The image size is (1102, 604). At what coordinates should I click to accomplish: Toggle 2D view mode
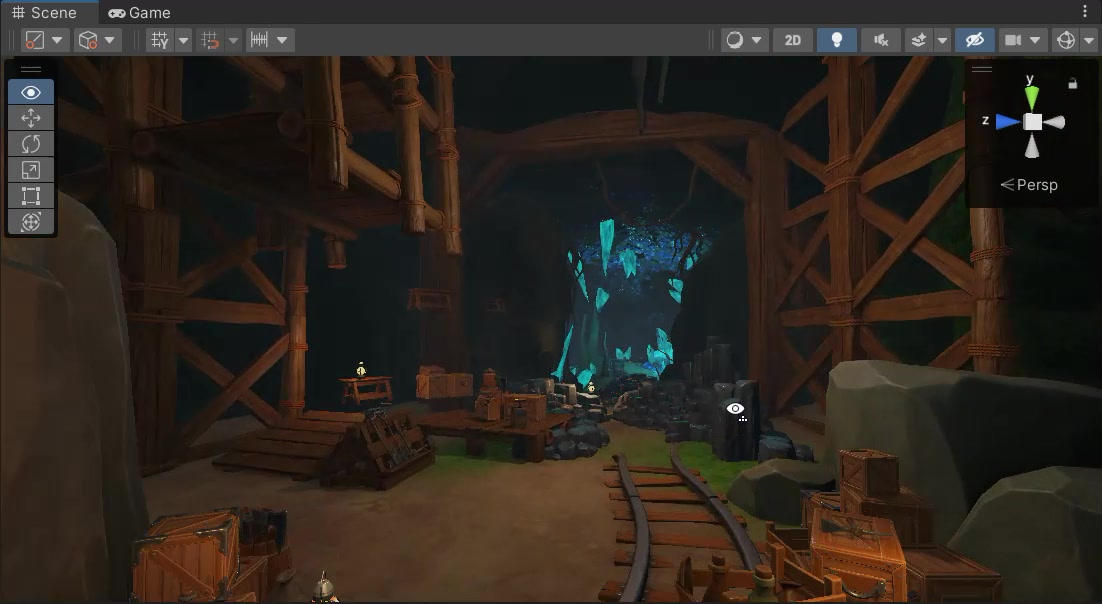click(x=793, y=40)
